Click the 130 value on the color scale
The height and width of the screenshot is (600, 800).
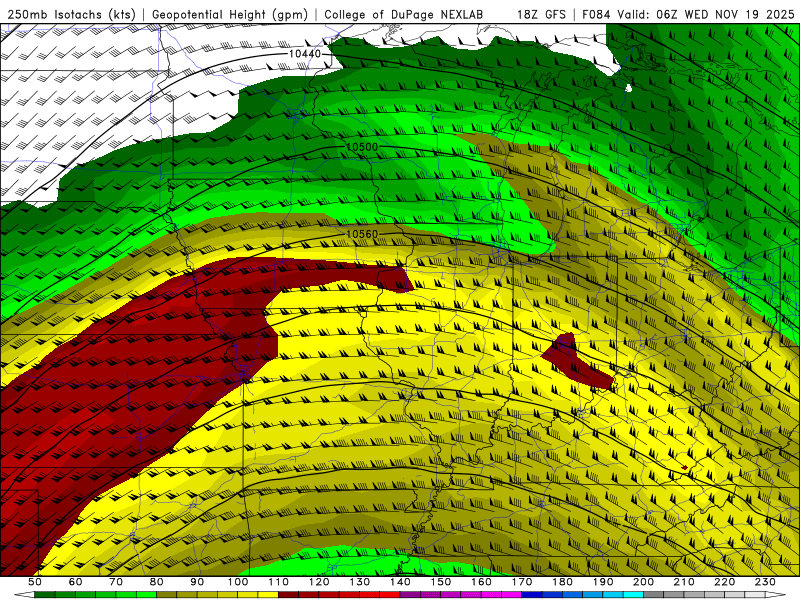coord(360,582)
